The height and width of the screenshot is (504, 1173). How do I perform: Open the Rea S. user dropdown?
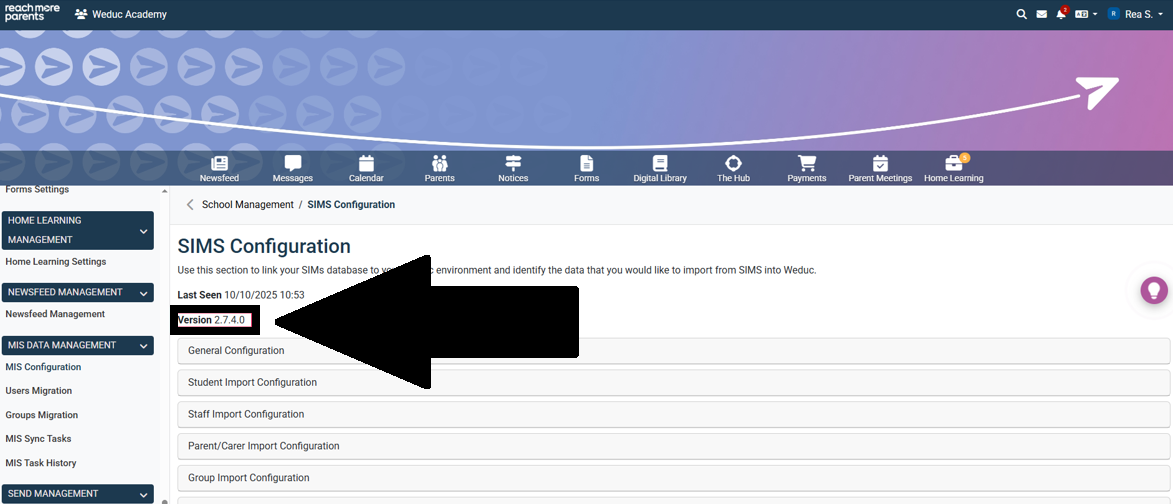click(x=1138, y=15)
